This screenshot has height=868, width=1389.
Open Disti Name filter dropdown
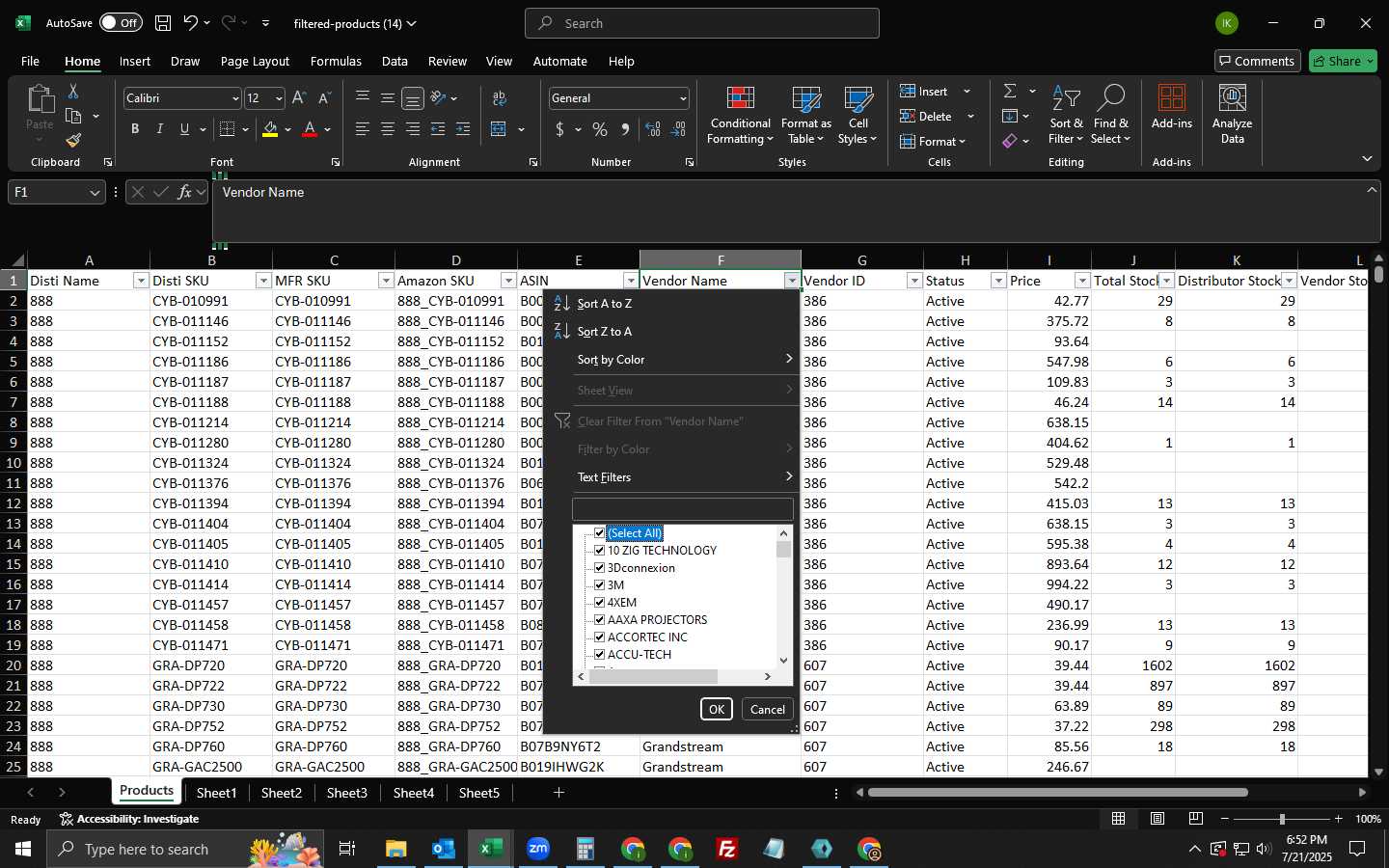click(x=141, y=281)
